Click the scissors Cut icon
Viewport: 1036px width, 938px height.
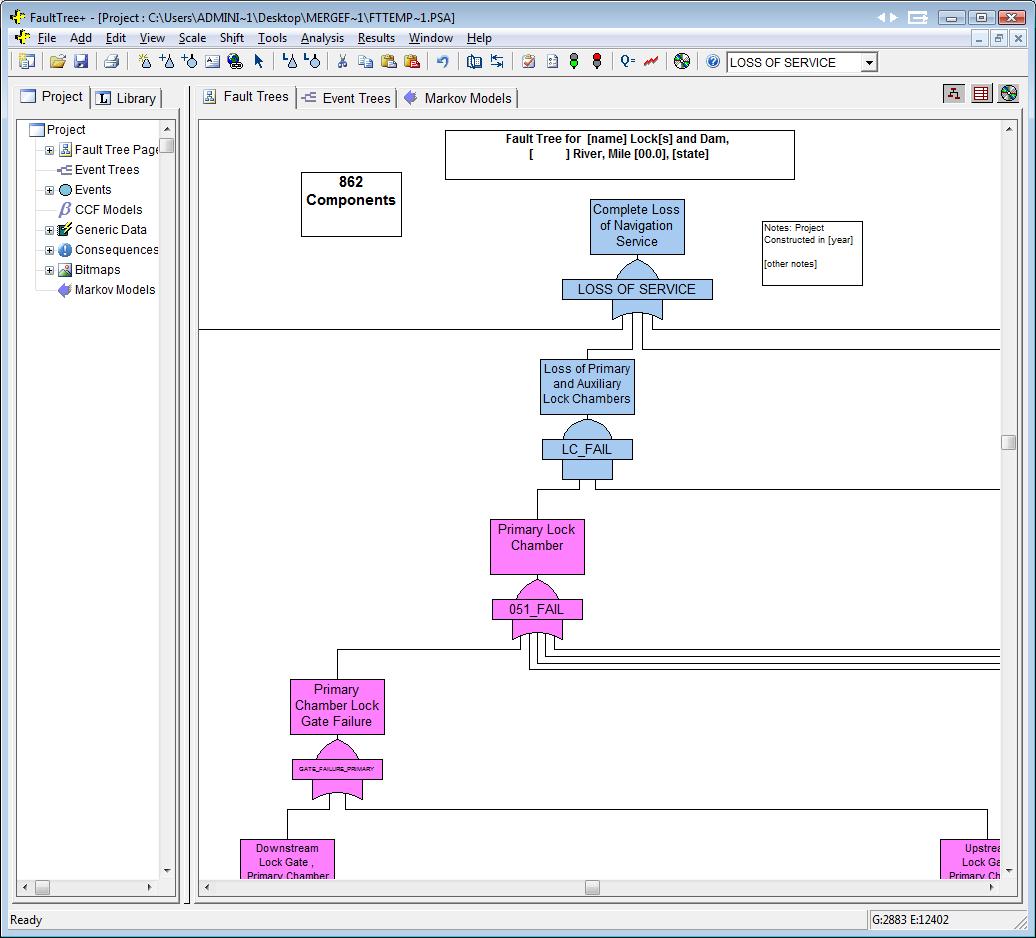click(342, 62)
